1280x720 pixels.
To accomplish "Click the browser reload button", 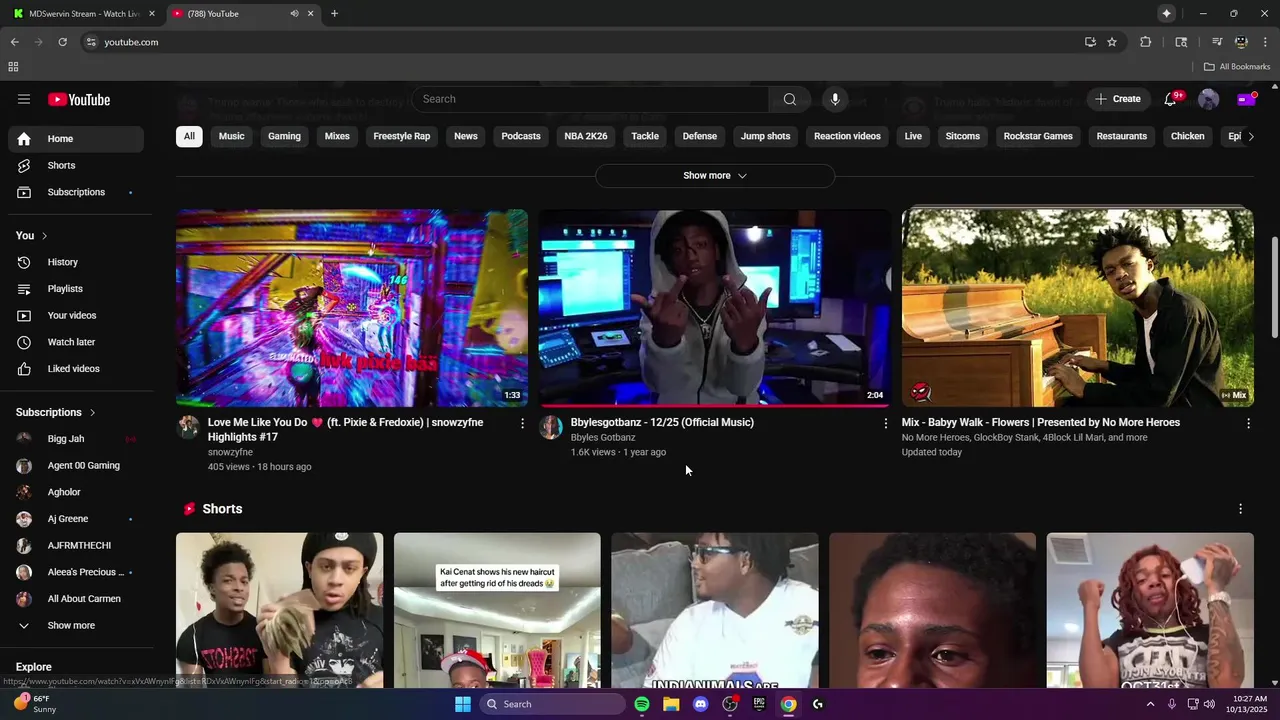I will tap(62, 42).
